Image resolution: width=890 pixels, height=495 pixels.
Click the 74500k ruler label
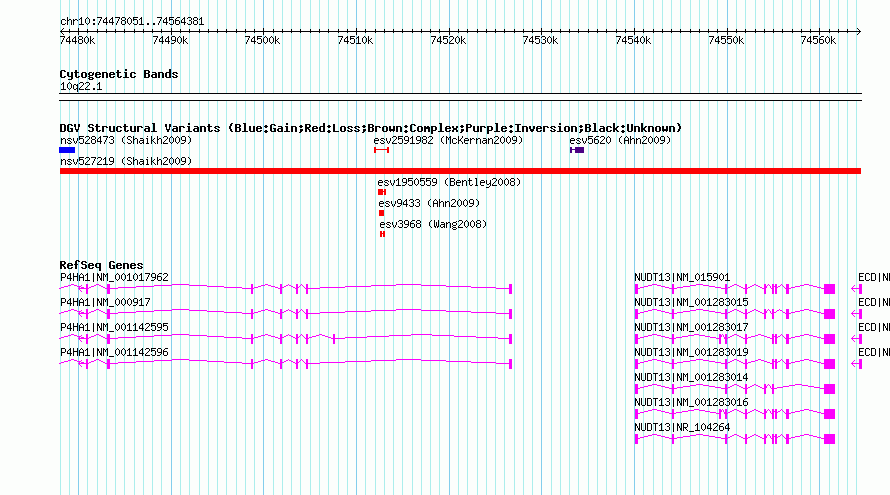tap(262, 40)
